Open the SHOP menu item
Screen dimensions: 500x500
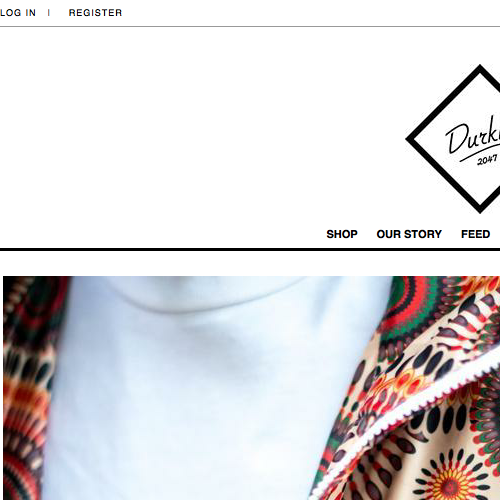tap(342, 234)
